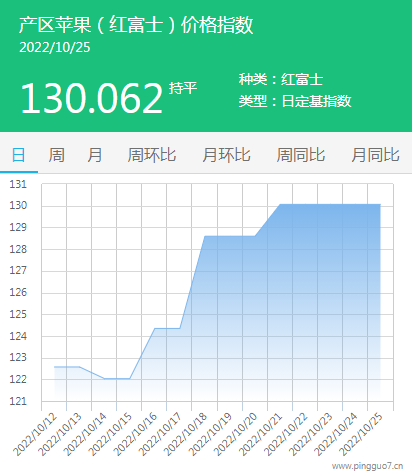The height and width of the screenshot is (475, 412).
Task: Click the 131 y-axis label
Action: tap(18, 184)
